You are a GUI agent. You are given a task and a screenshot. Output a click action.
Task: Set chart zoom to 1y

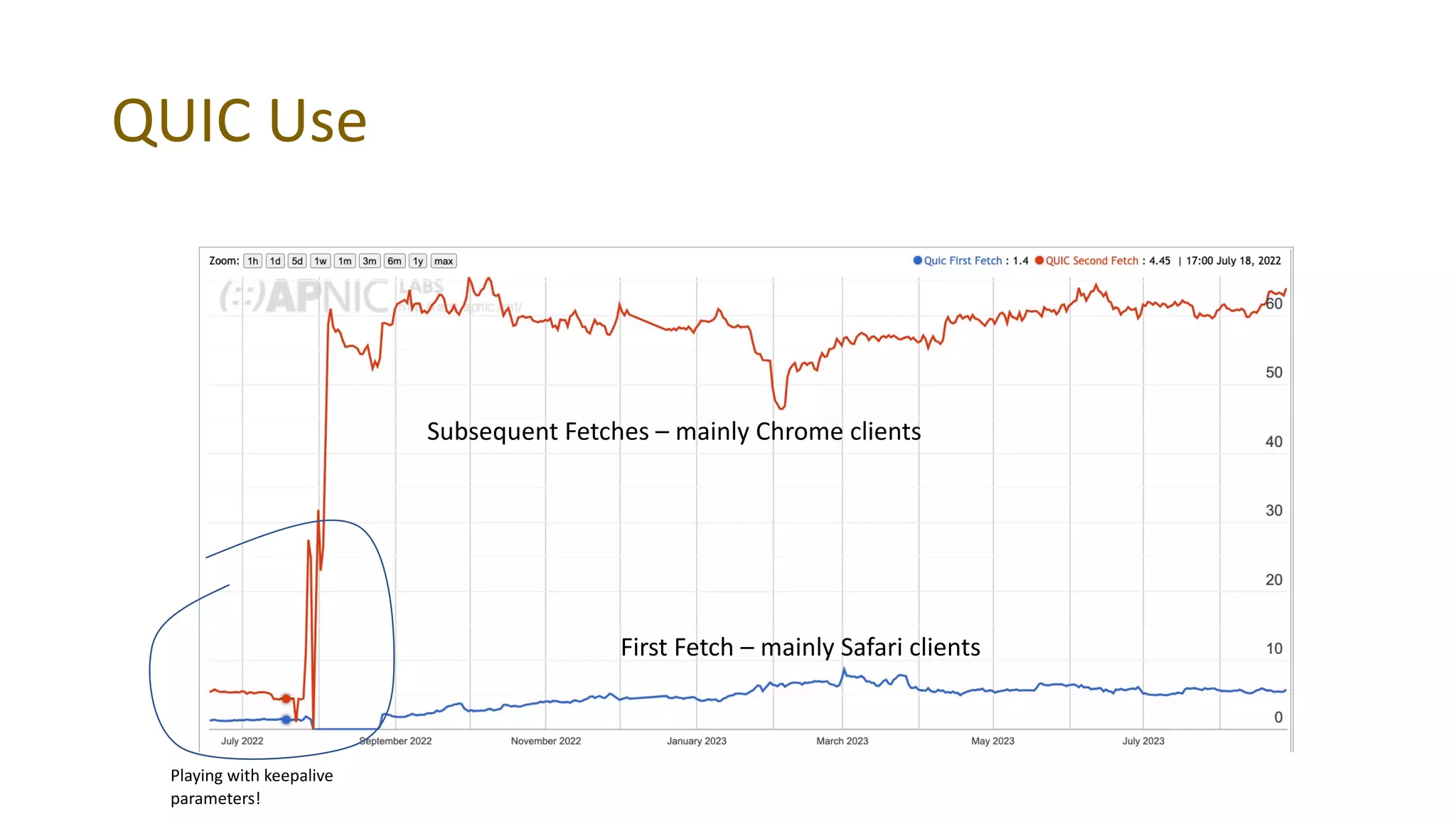[418, 261]
